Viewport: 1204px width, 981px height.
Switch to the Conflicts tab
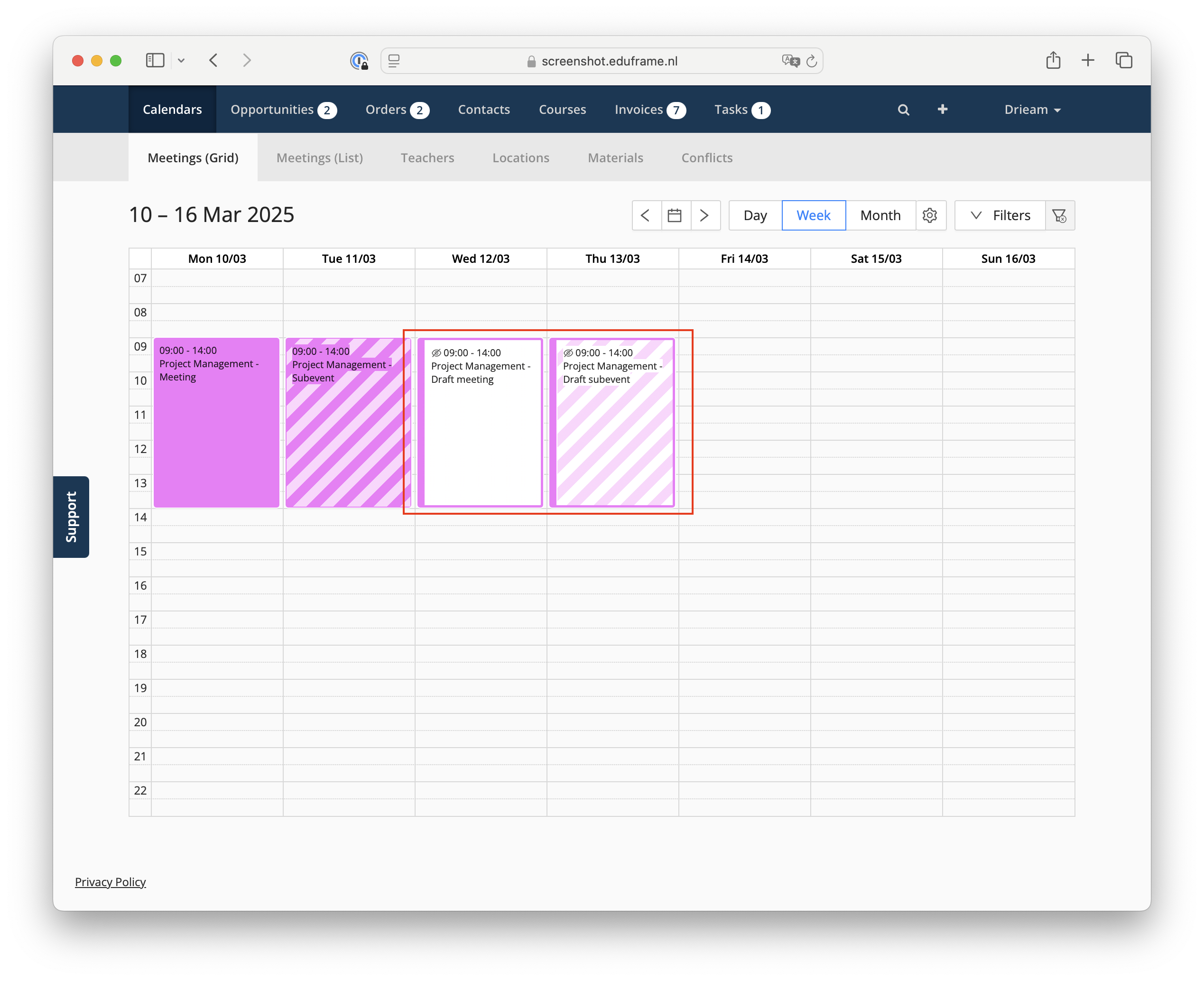pyautogui.click(x=706, y=157)
